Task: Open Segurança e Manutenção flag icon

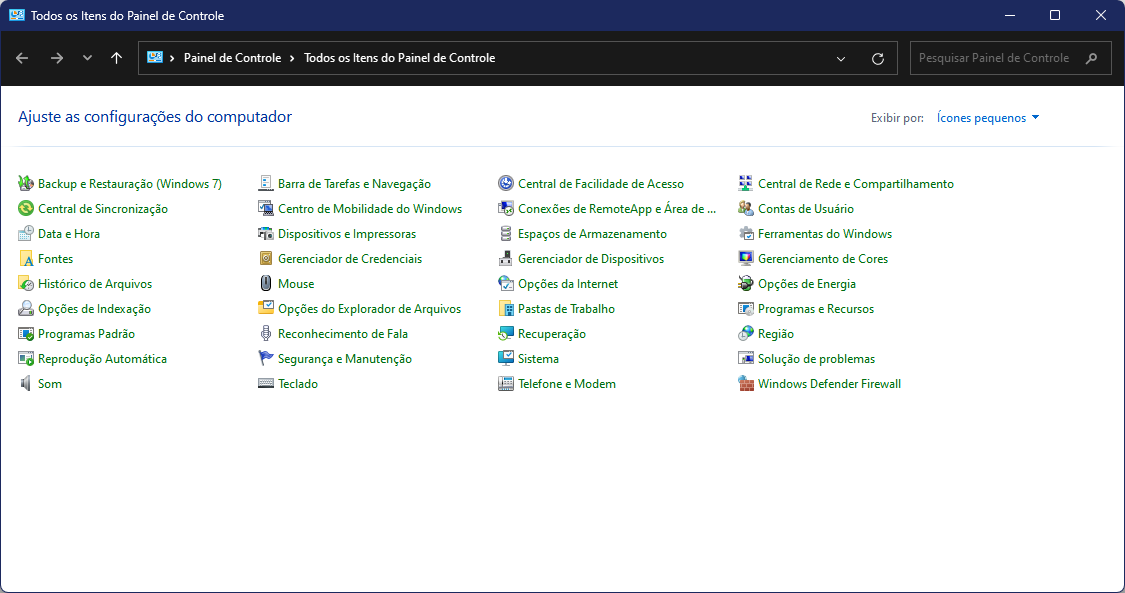Action: tap(266, 359)
